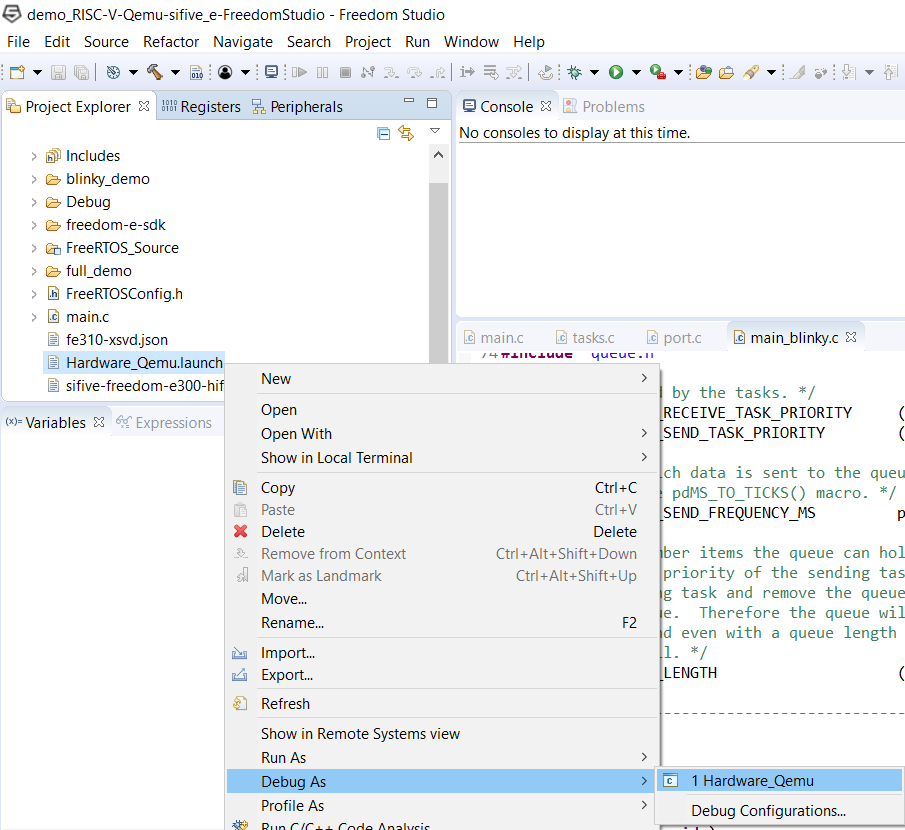Click the green Run play icon
This screenshot has width=905, height=830.
pos(616,72)
